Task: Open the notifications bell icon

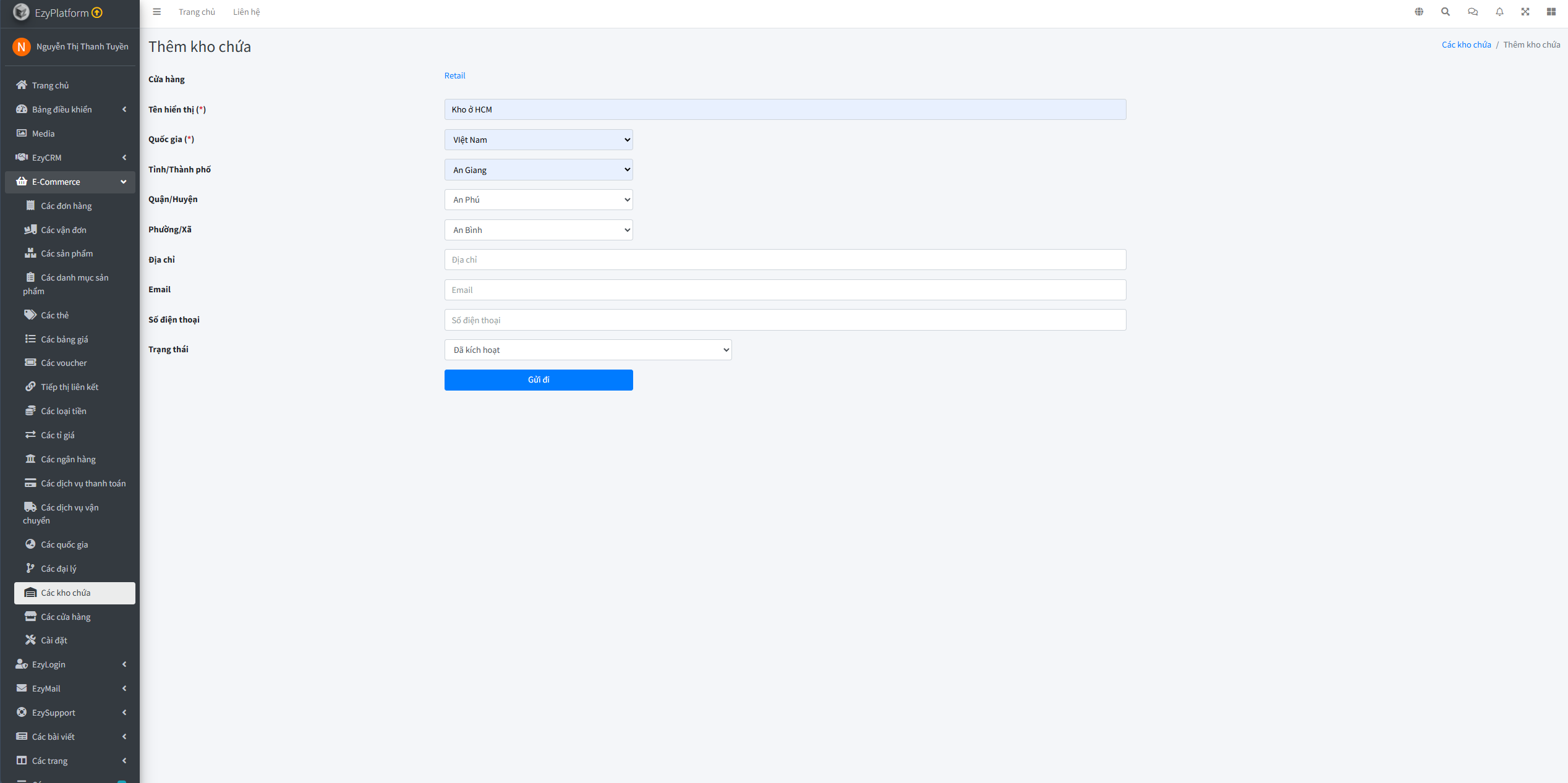Action: (1499, 12)
